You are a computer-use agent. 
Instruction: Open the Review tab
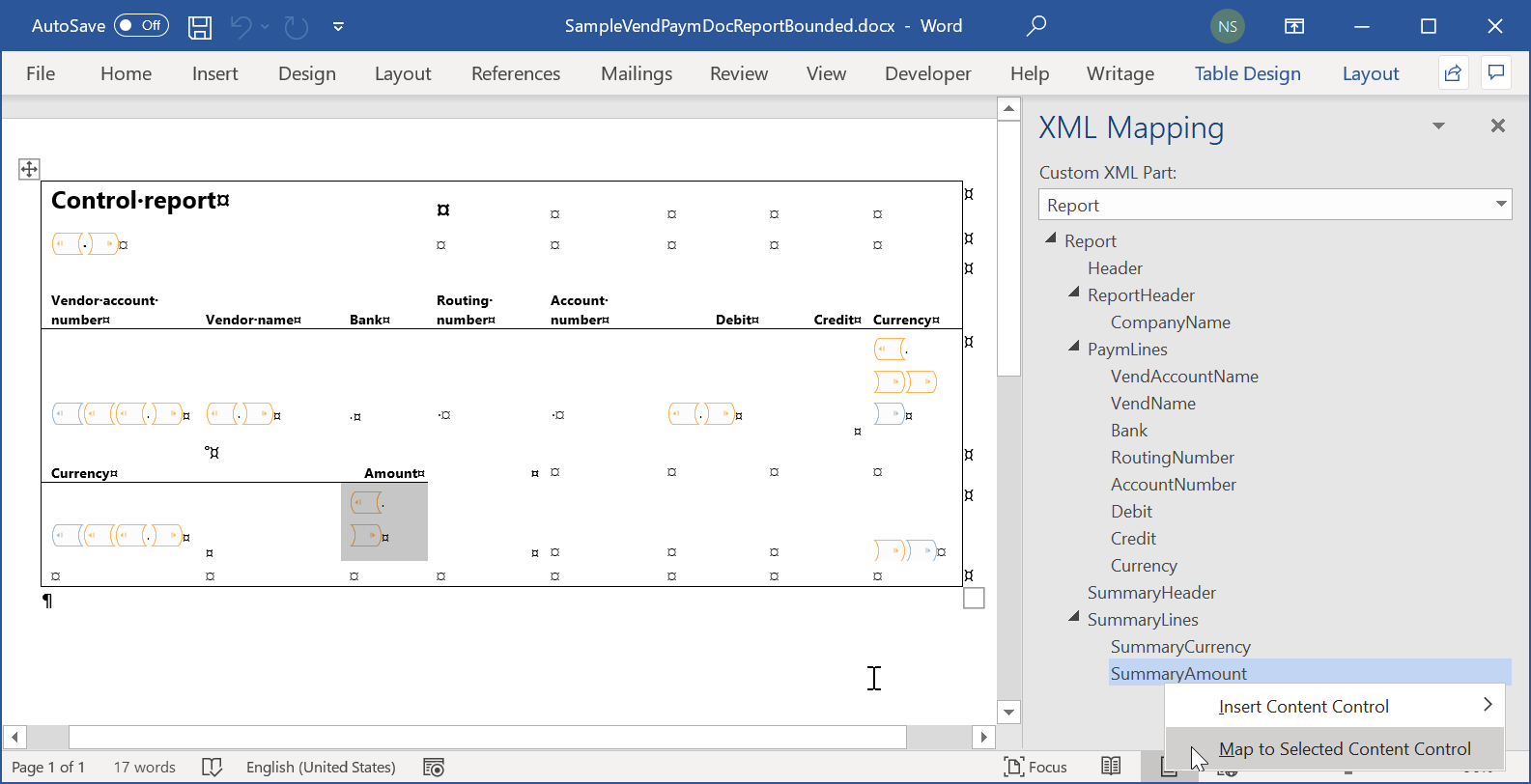[739, 73]
